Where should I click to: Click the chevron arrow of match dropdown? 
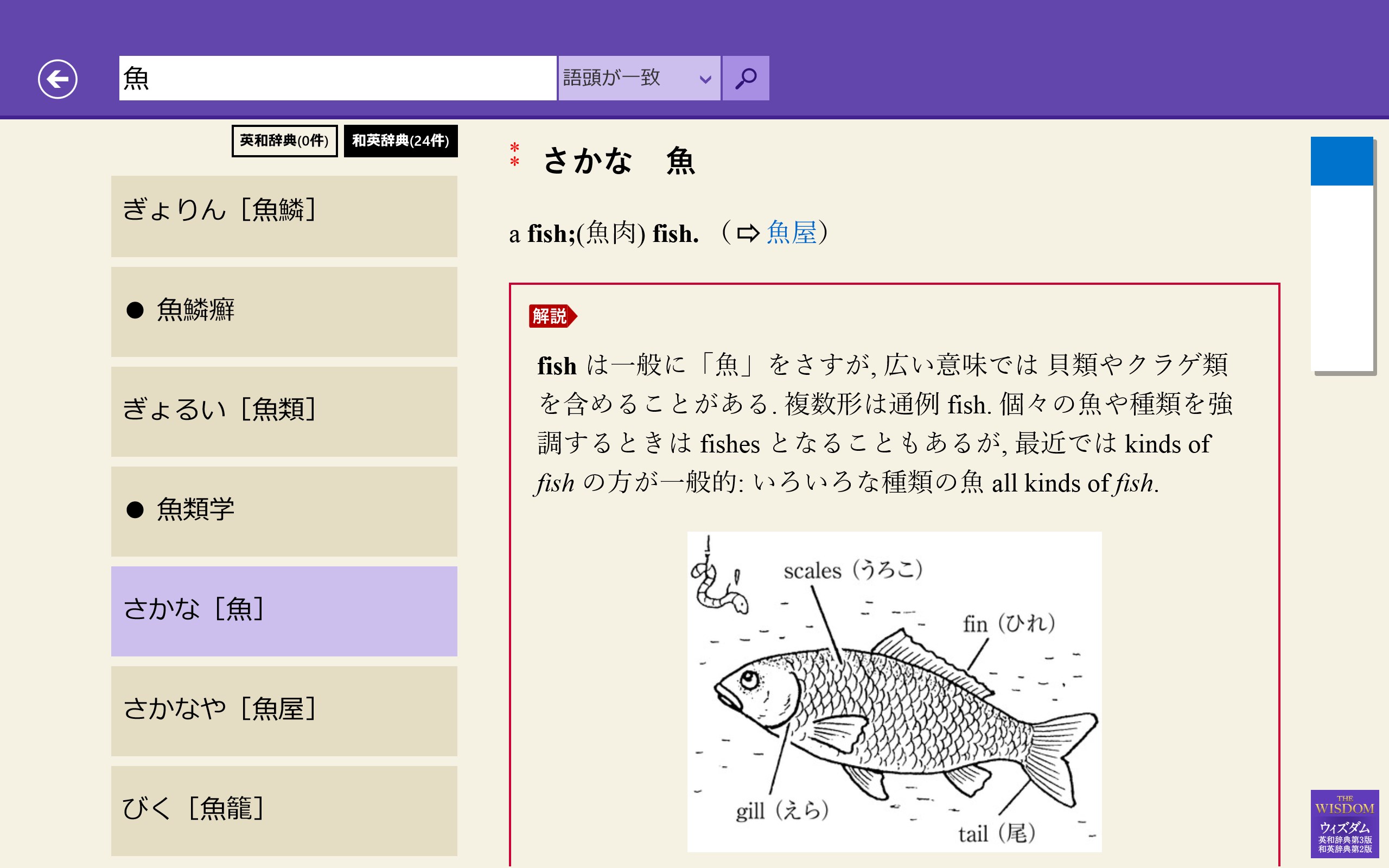tap(705, 79)
